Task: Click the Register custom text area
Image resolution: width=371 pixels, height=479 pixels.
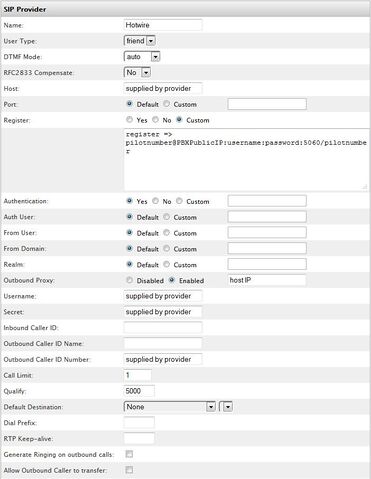Action: point(246,160)
